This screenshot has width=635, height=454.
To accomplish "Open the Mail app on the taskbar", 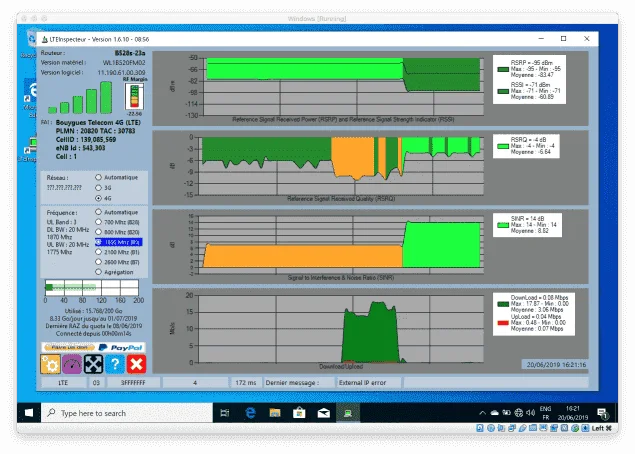I will tap(324, 413).
